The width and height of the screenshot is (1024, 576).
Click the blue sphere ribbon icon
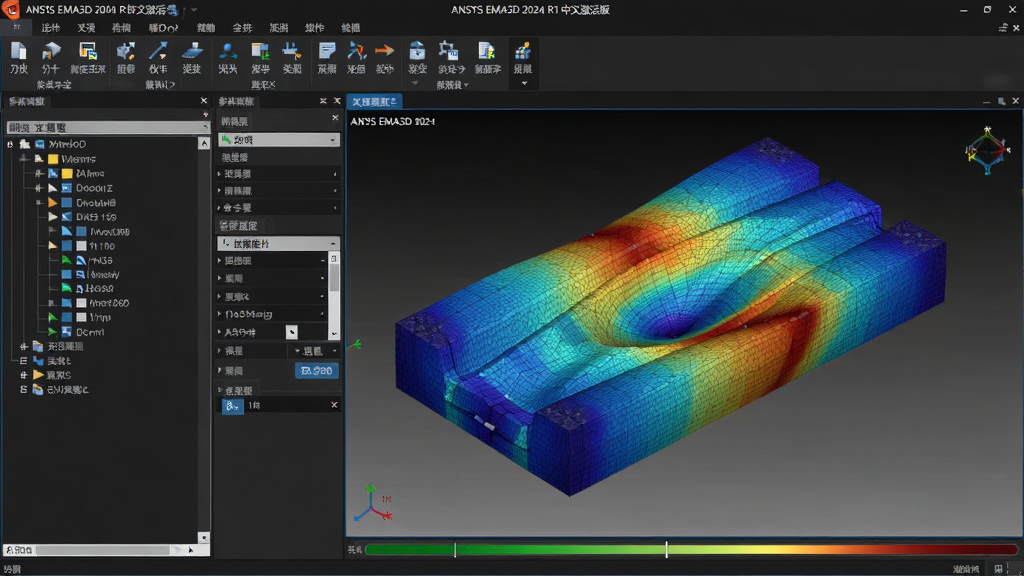point(228,52)
